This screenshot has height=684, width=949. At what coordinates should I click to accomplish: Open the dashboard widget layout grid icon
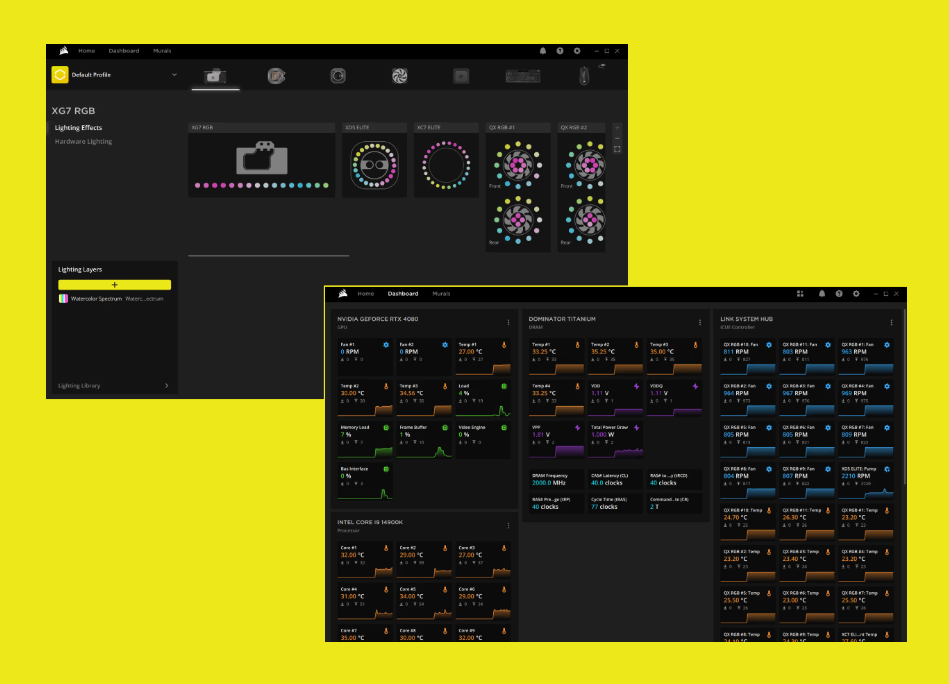click(x=800, y=294)
